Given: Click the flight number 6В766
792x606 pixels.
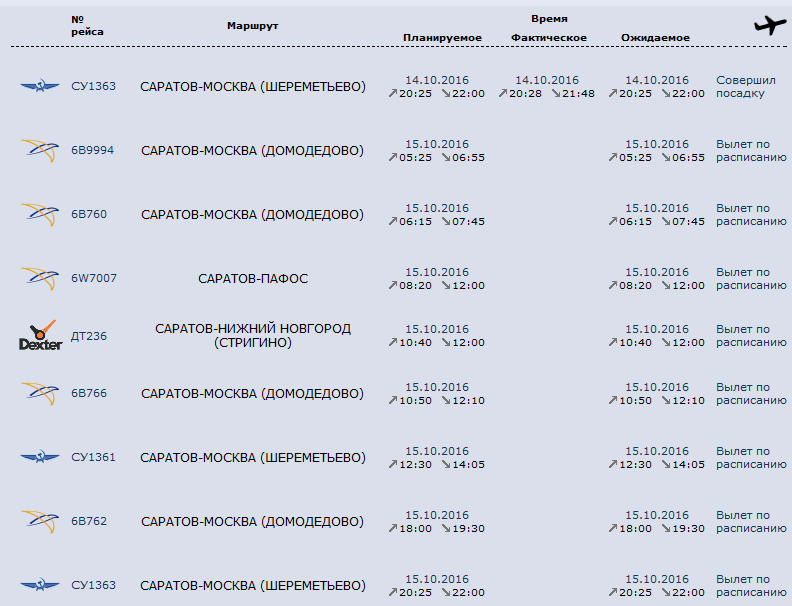Looking at the screenshot, I should coord(89,394).
